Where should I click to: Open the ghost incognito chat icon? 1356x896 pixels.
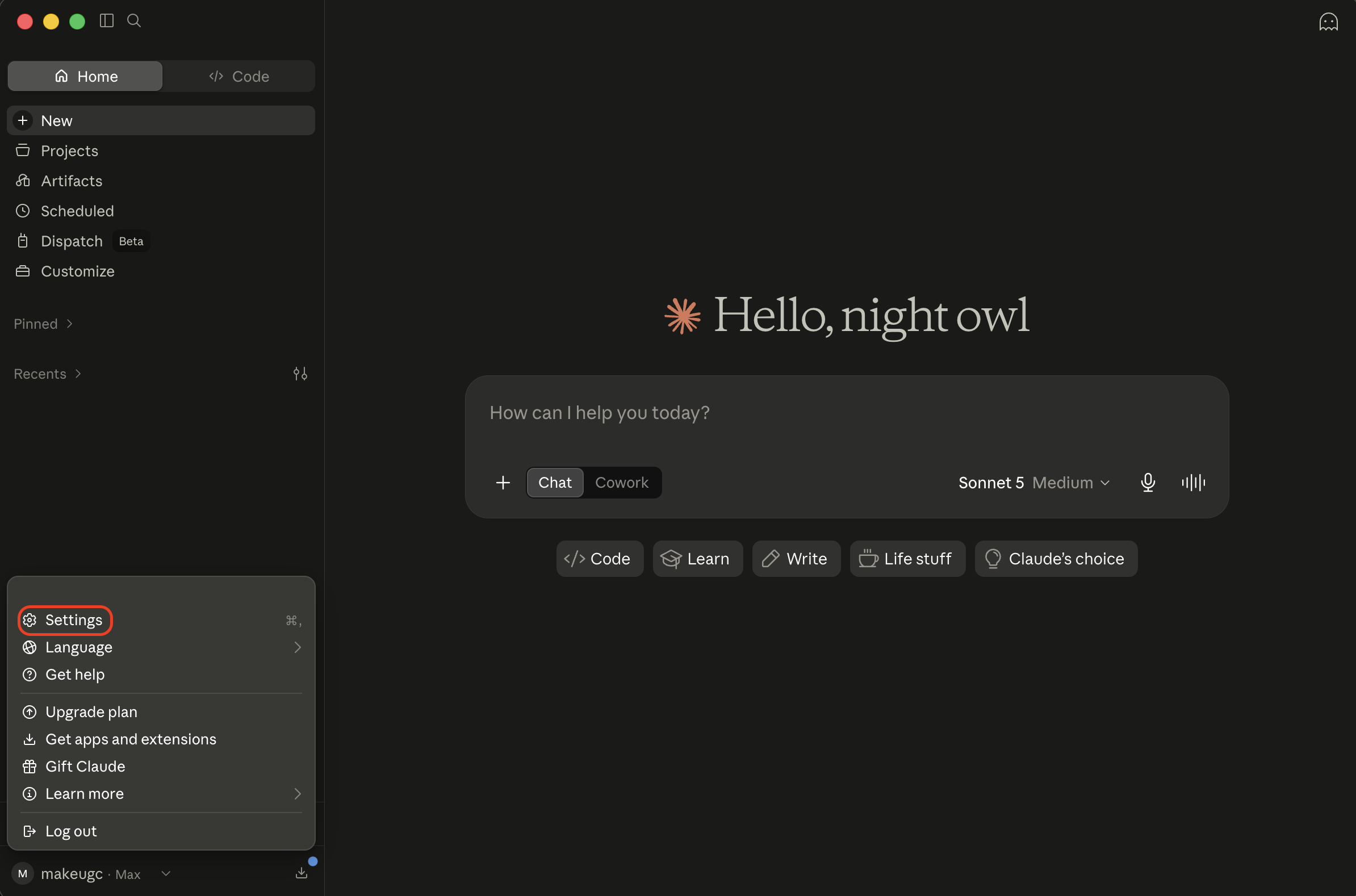click(x=1328, y=22)
